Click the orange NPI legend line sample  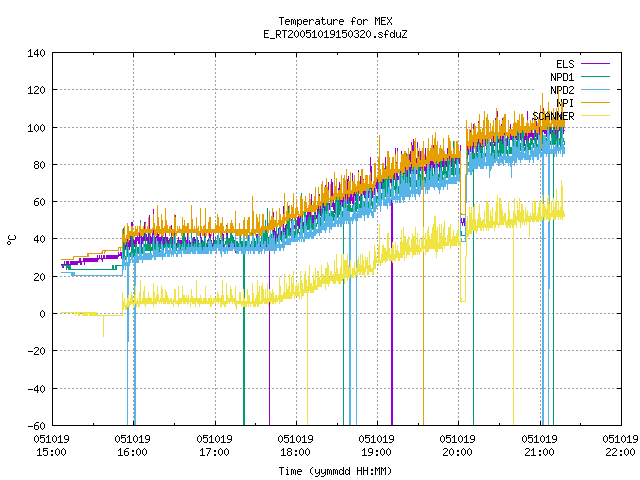596,103
